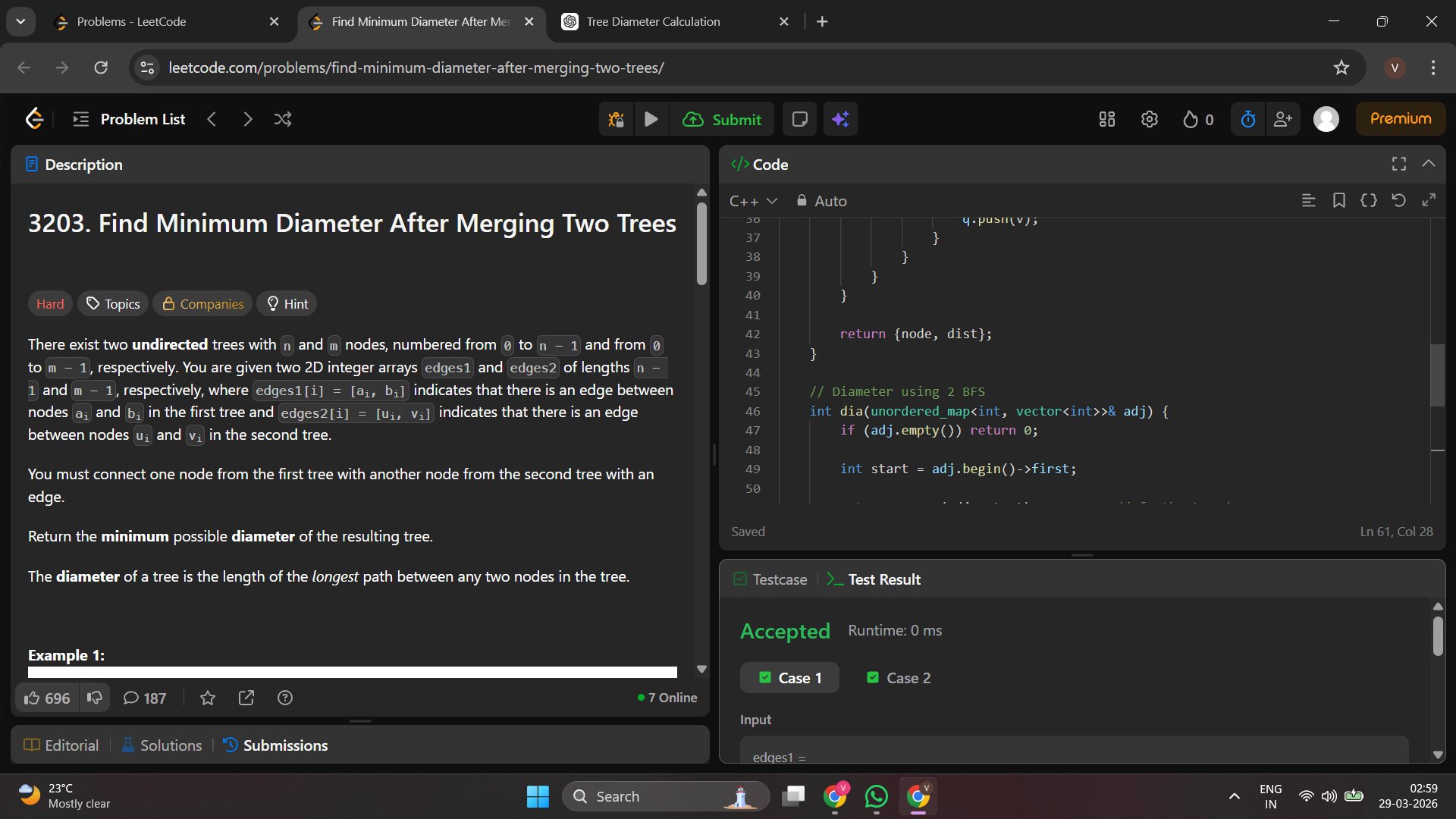Toggle the thumbs-down dislike button
This screenshot has width=1456, height=819.
[x=95, y=698]
